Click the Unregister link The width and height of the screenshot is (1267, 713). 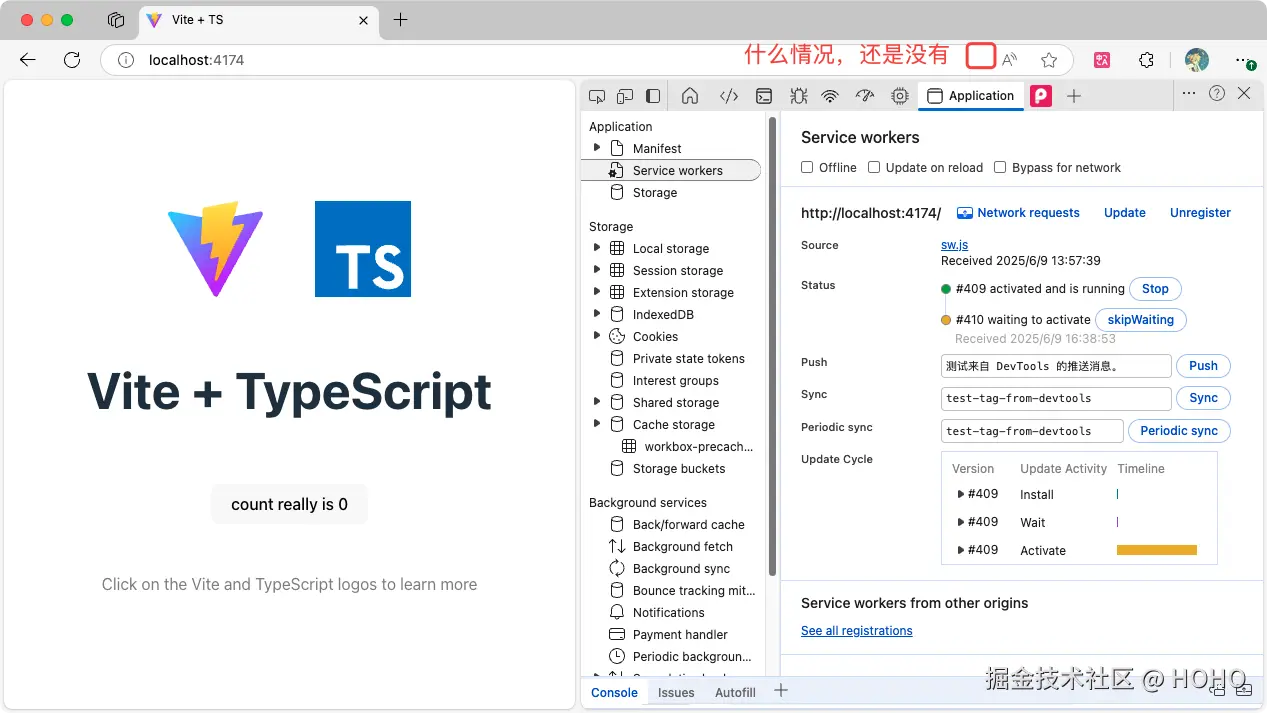tap(1200, 213)
